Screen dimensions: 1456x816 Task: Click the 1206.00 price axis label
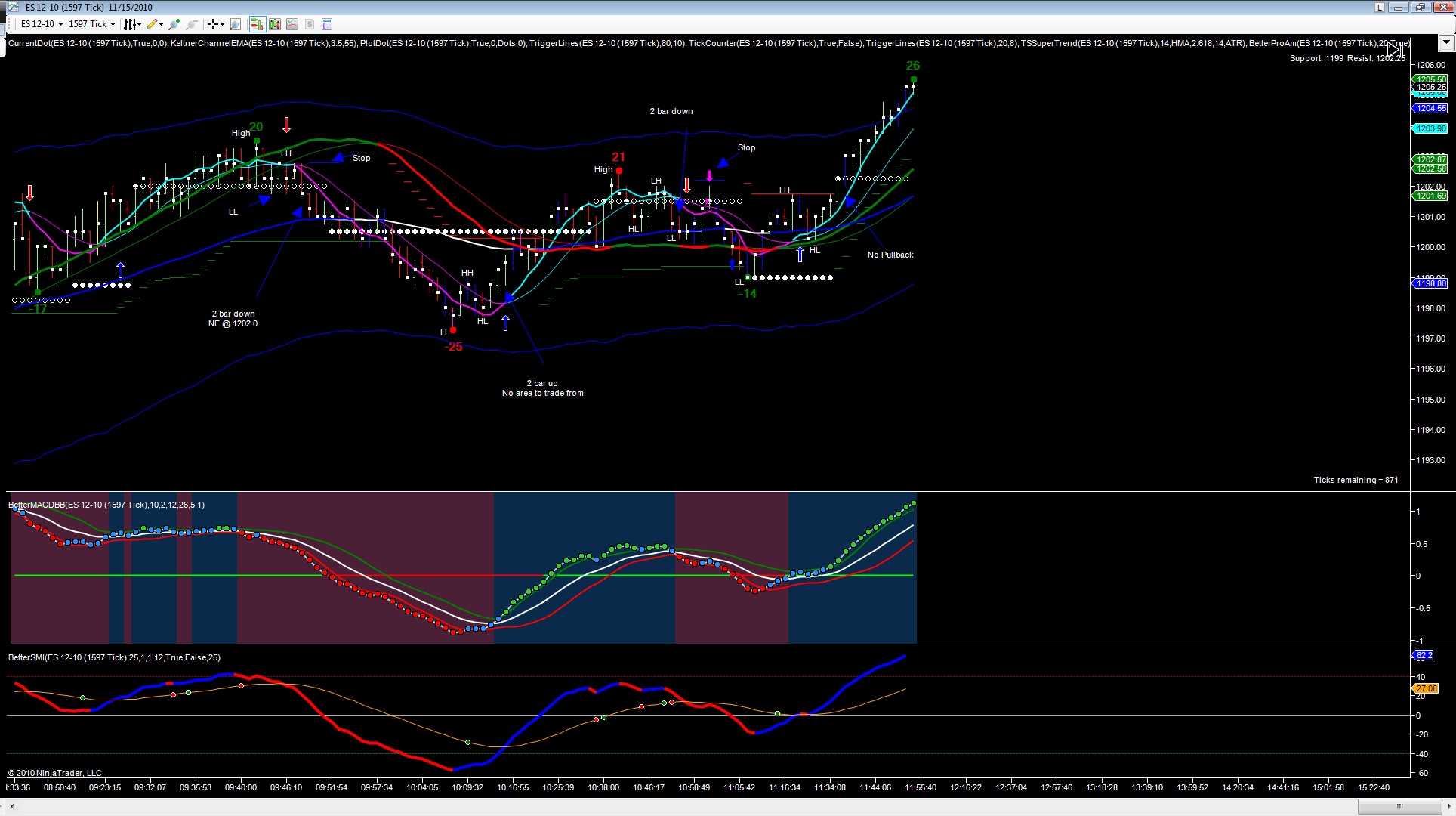tap(1431, 65)
